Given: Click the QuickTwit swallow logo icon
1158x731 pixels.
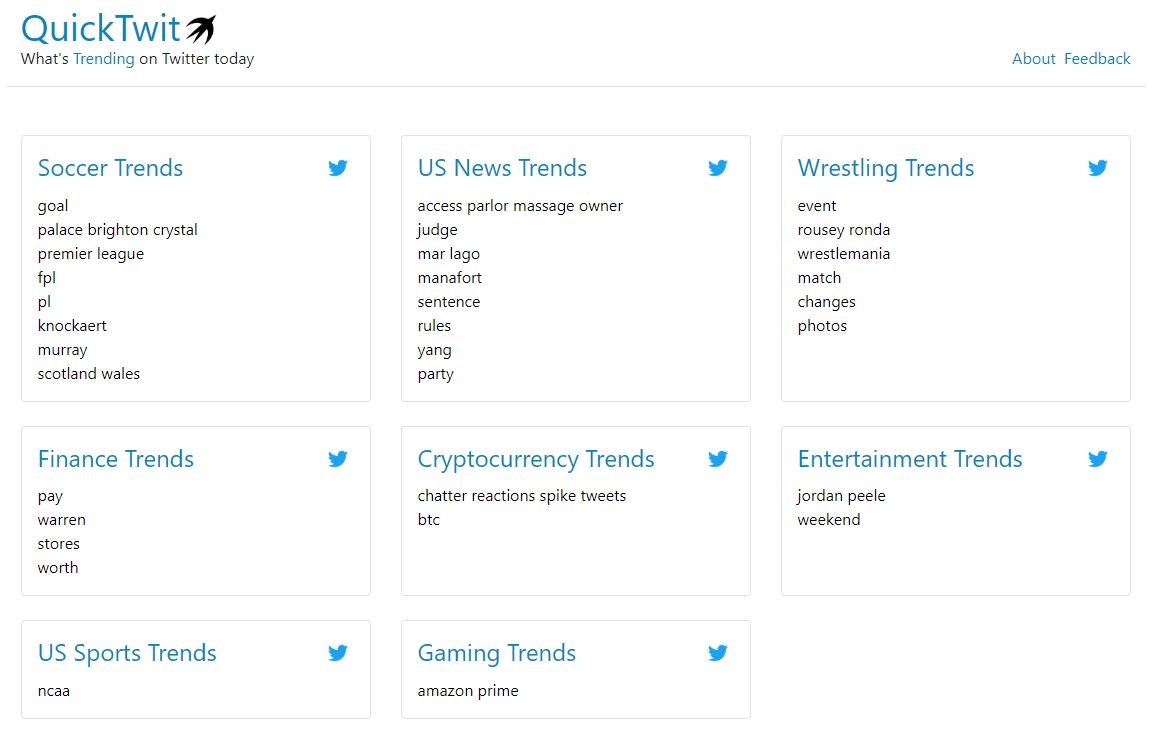Looking at the screenshot, I should point(201,29).
